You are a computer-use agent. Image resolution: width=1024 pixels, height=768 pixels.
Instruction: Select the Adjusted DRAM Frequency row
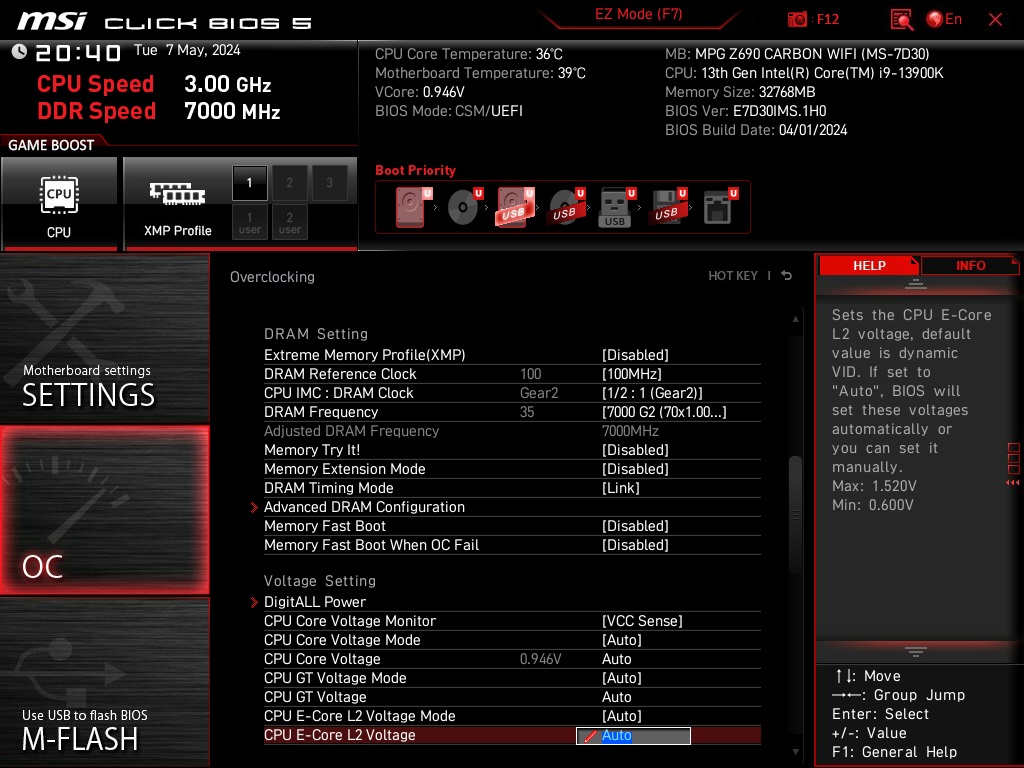pos(512,430)
